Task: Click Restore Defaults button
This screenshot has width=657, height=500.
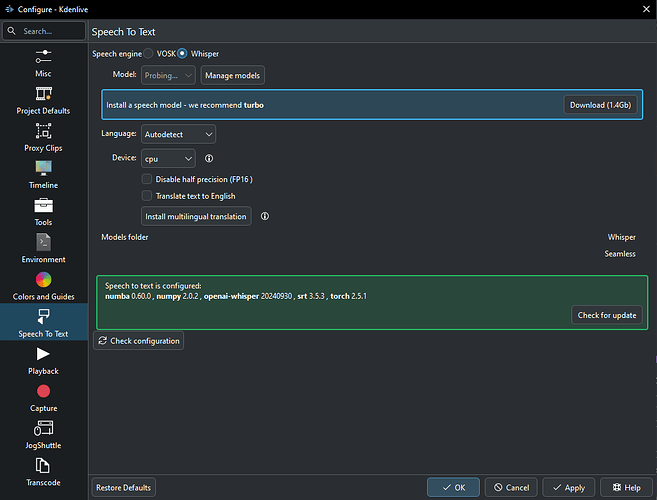Action: [124, 487]
